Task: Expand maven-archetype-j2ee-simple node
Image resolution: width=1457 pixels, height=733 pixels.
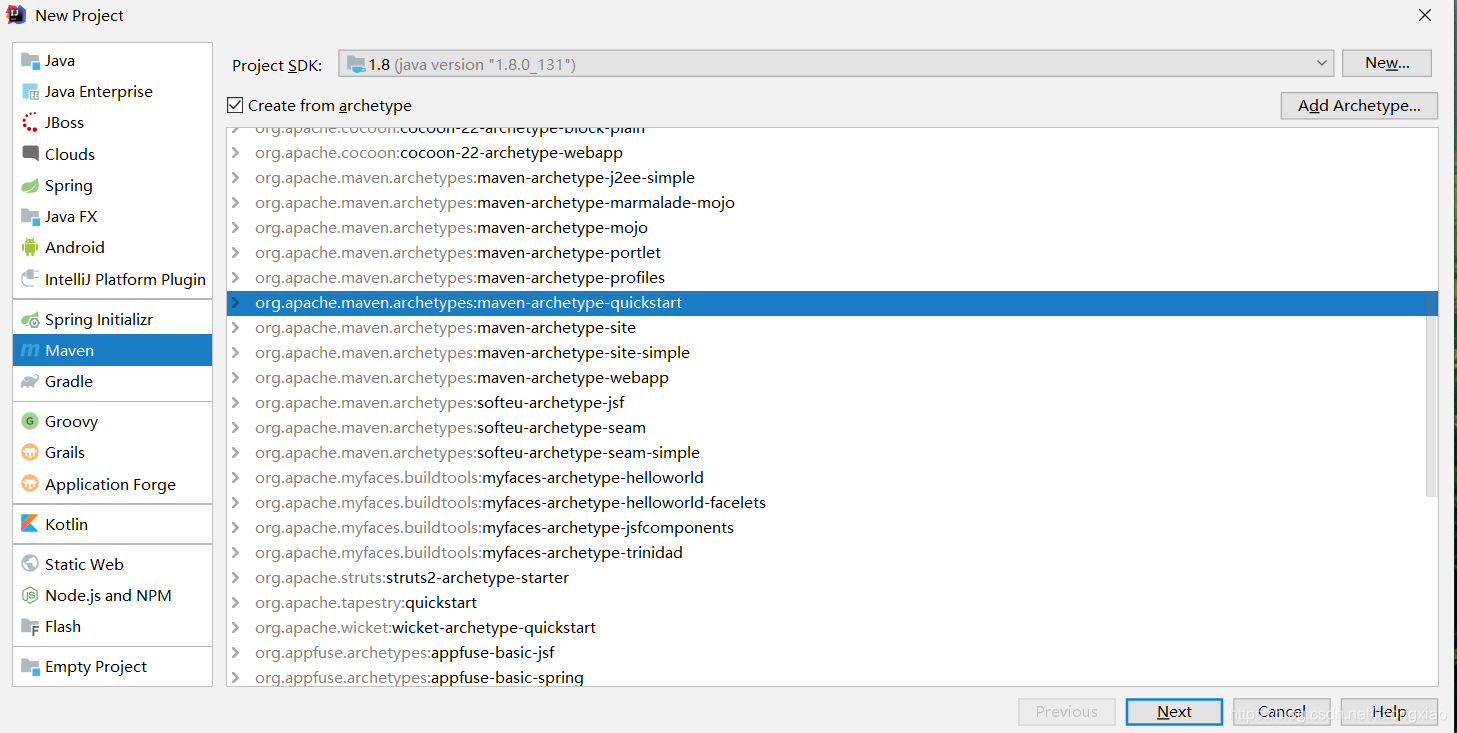Action: click(236, 177)
